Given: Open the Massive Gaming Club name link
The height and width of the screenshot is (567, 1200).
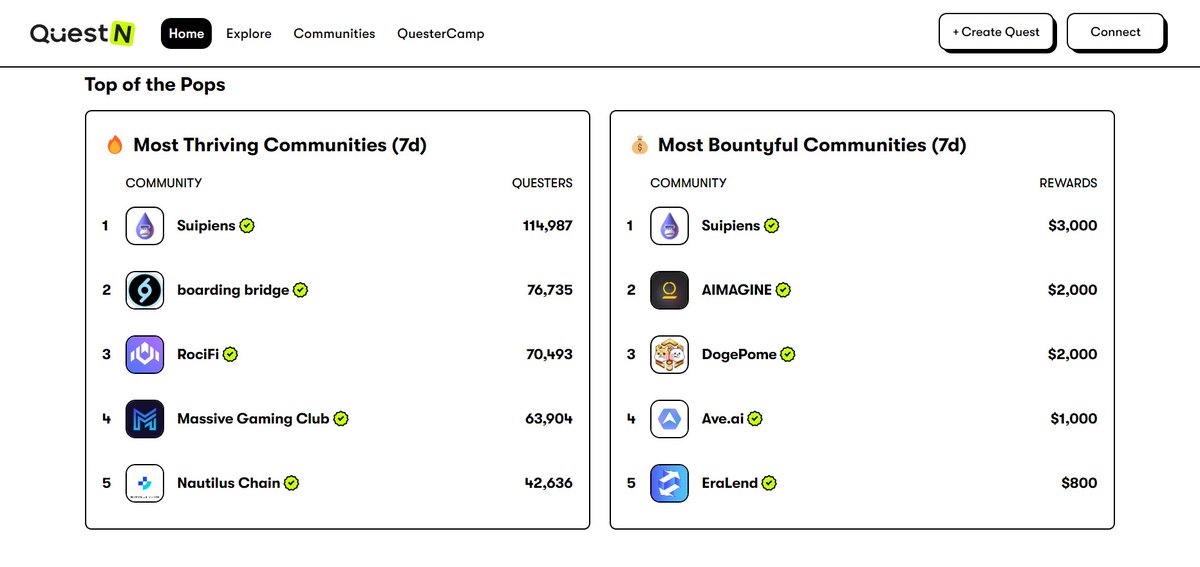Looking at the screenshot, I should (253, 419).
